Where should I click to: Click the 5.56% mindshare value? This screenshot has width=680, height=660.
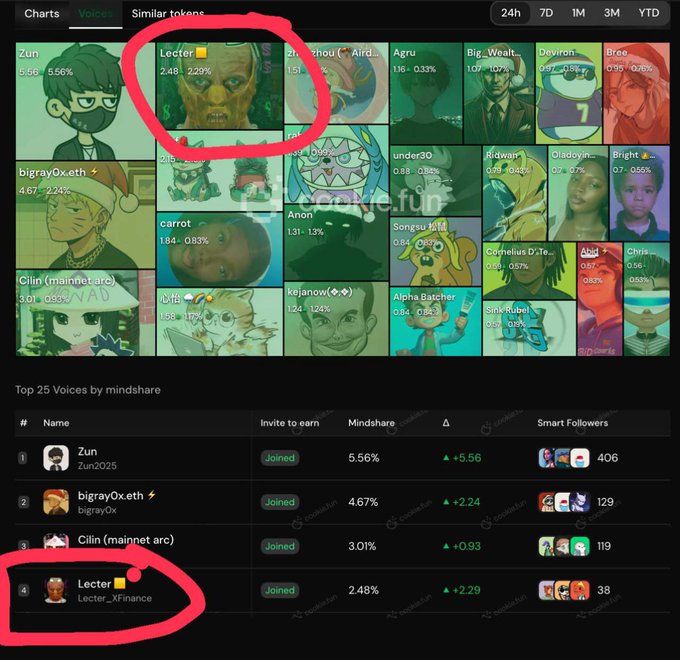363,457
